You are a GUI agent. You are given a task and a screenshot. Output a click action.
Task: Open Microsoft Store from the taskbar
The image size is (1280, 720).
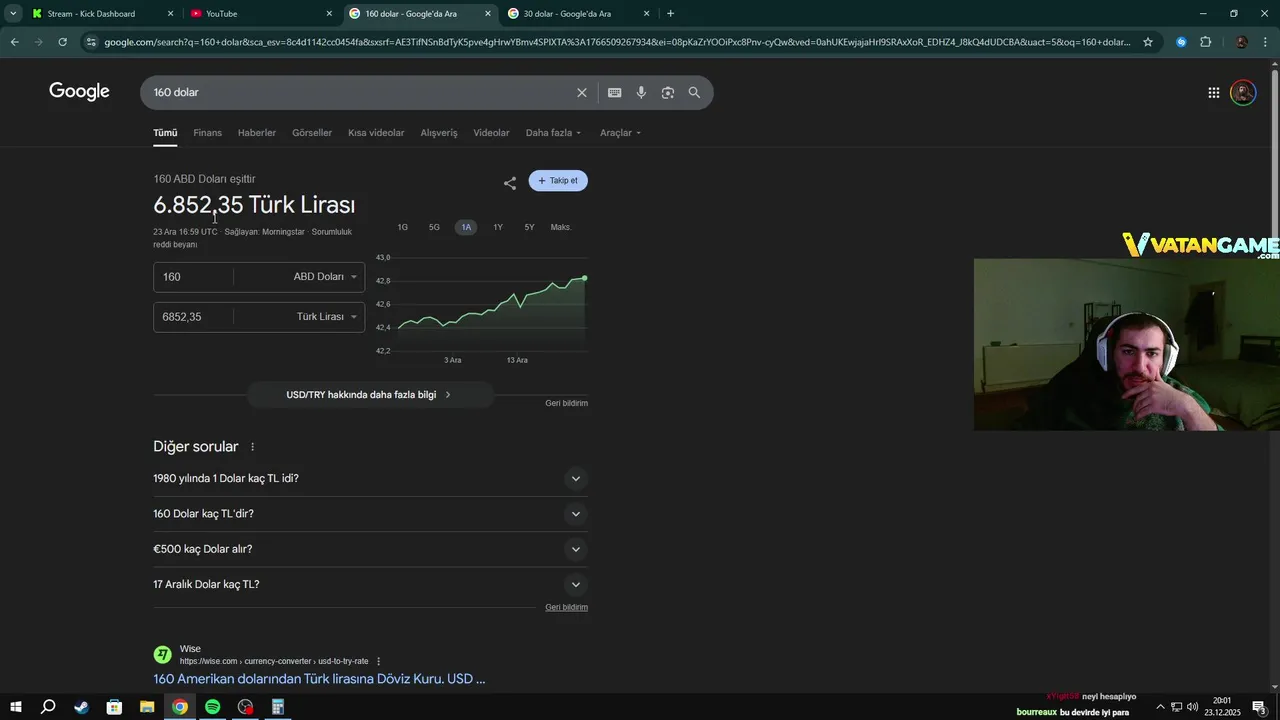114,707
